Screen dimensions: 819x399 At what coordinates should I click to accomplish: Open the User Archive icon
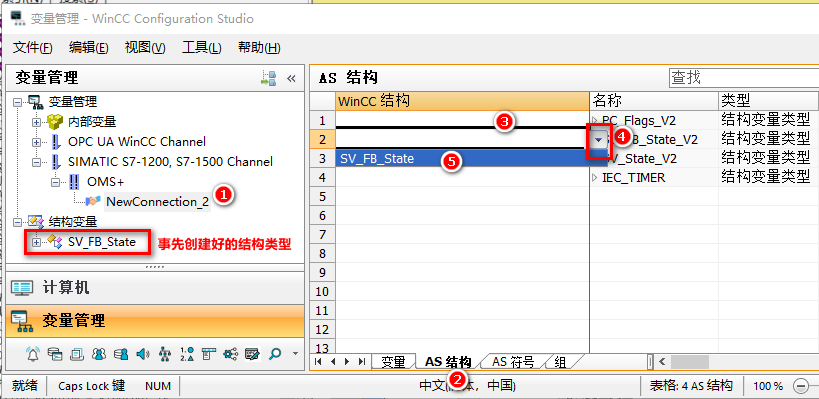tap(121, 354)
